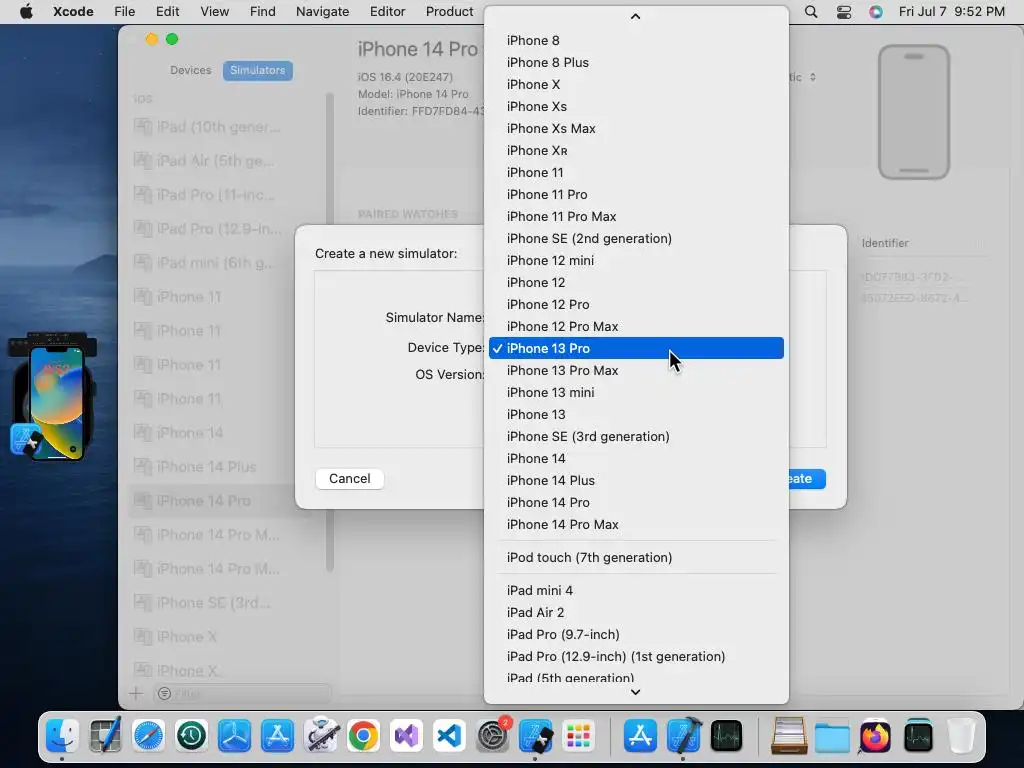Open Finder from the Dock
This screenshot has width=1024, height=768.
click(x=63, y=736)
